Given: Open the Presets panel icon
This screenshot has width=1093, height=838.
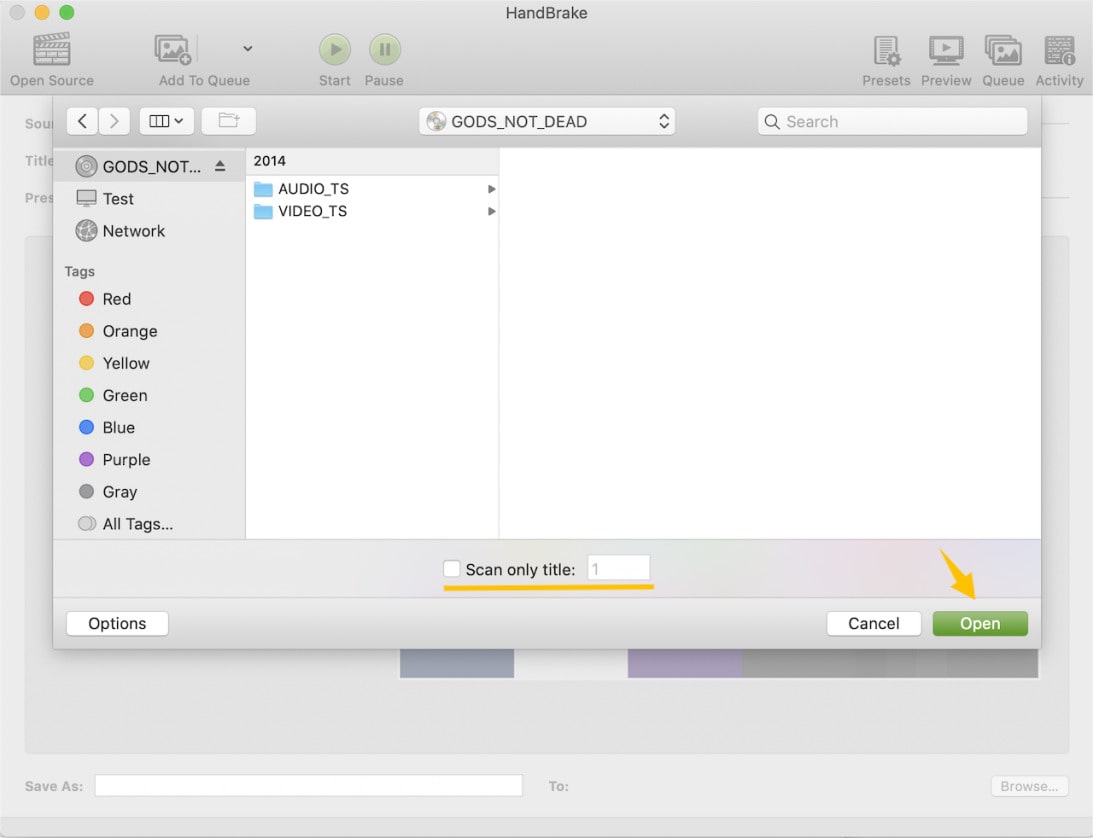Looking at the screenshot, I should pyautogui.click(x=886, y=50).
